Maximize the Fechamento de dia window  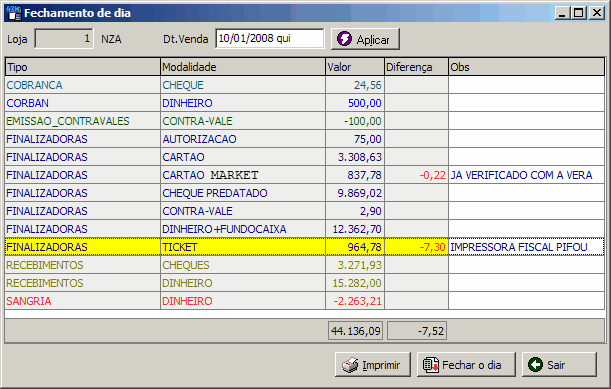579,13
